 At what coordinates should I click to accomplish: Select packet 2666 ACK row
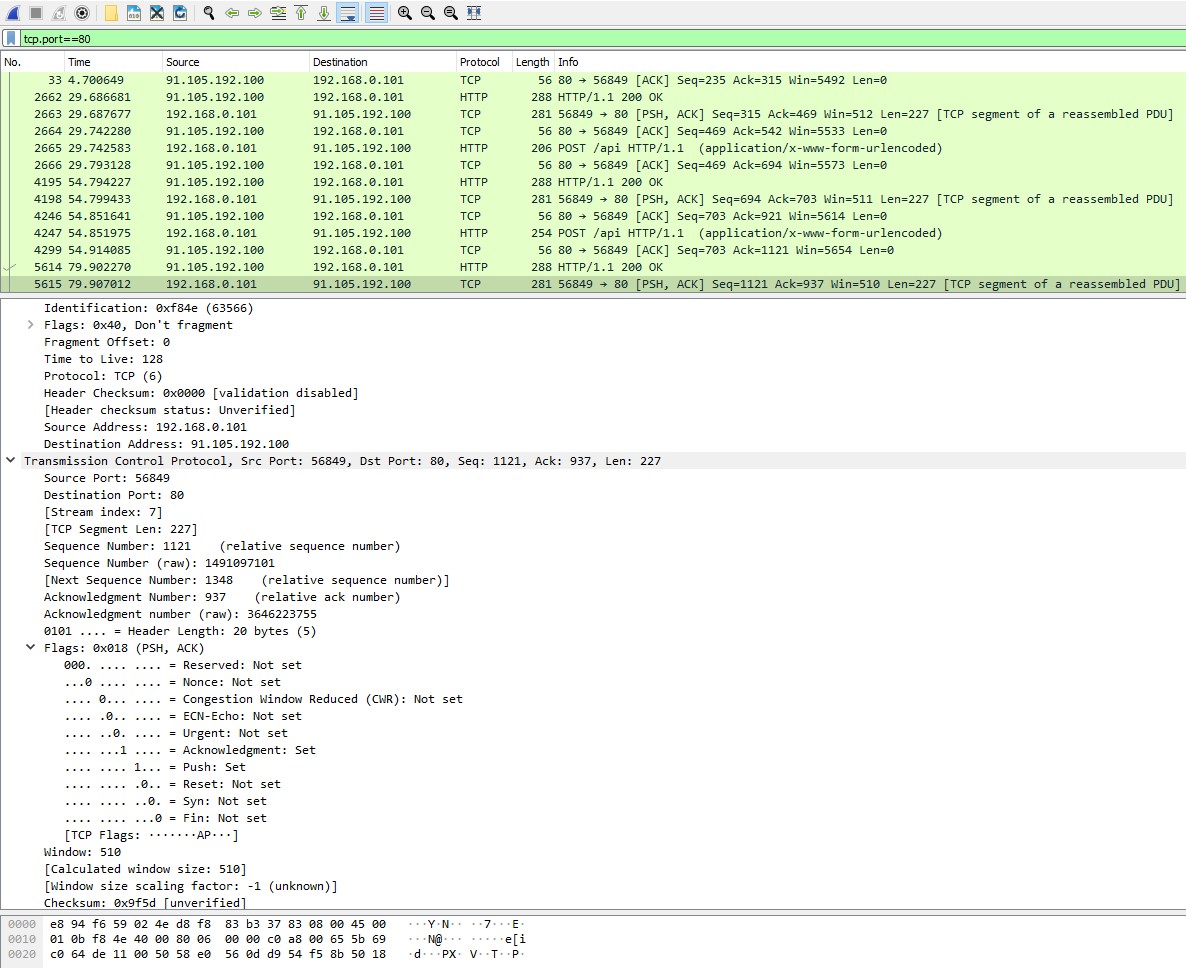pyautogui.click(x=593, y=165)
